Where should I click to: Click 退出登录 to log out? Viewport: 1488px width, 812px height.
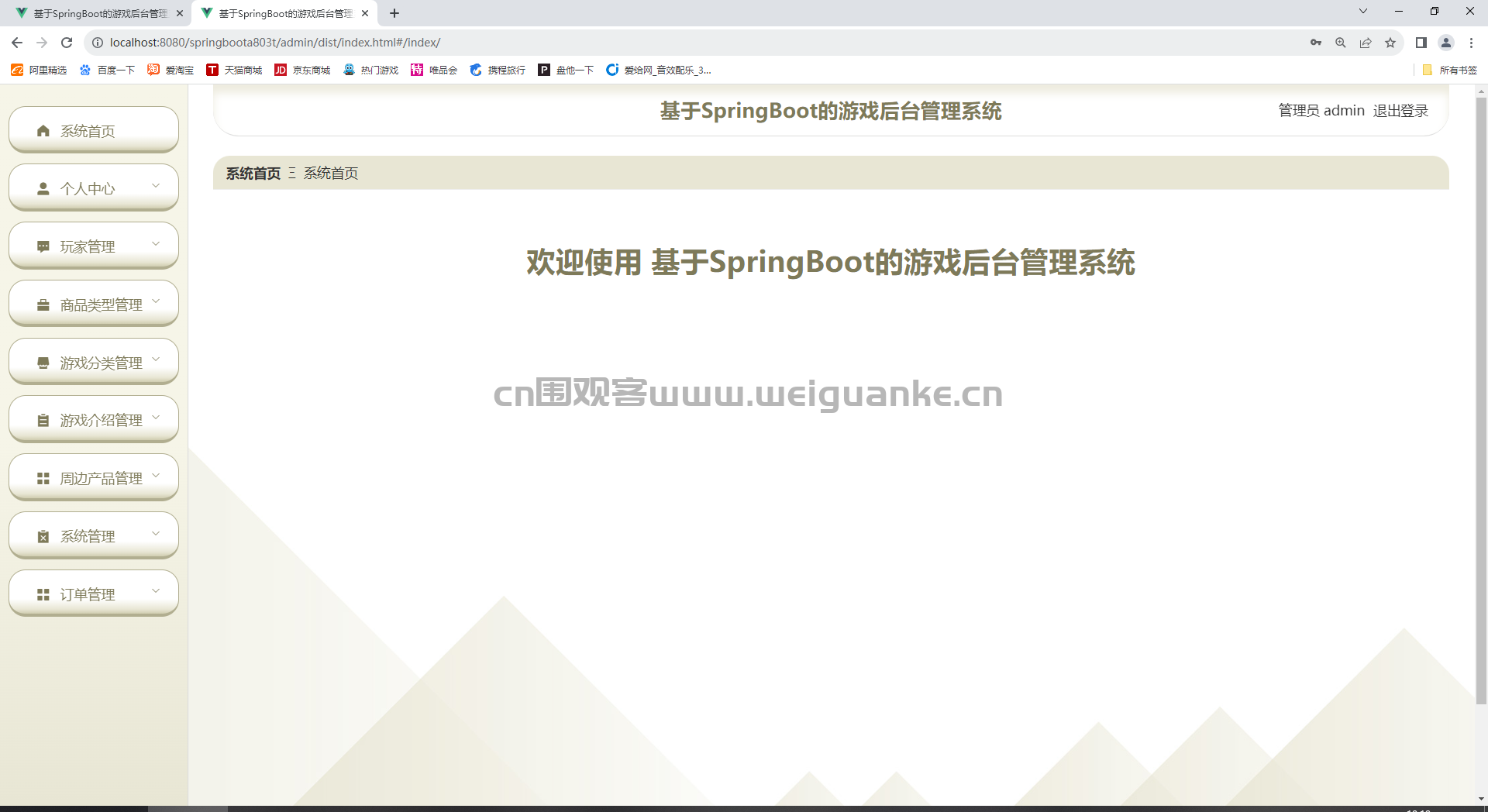point(1400,111)
